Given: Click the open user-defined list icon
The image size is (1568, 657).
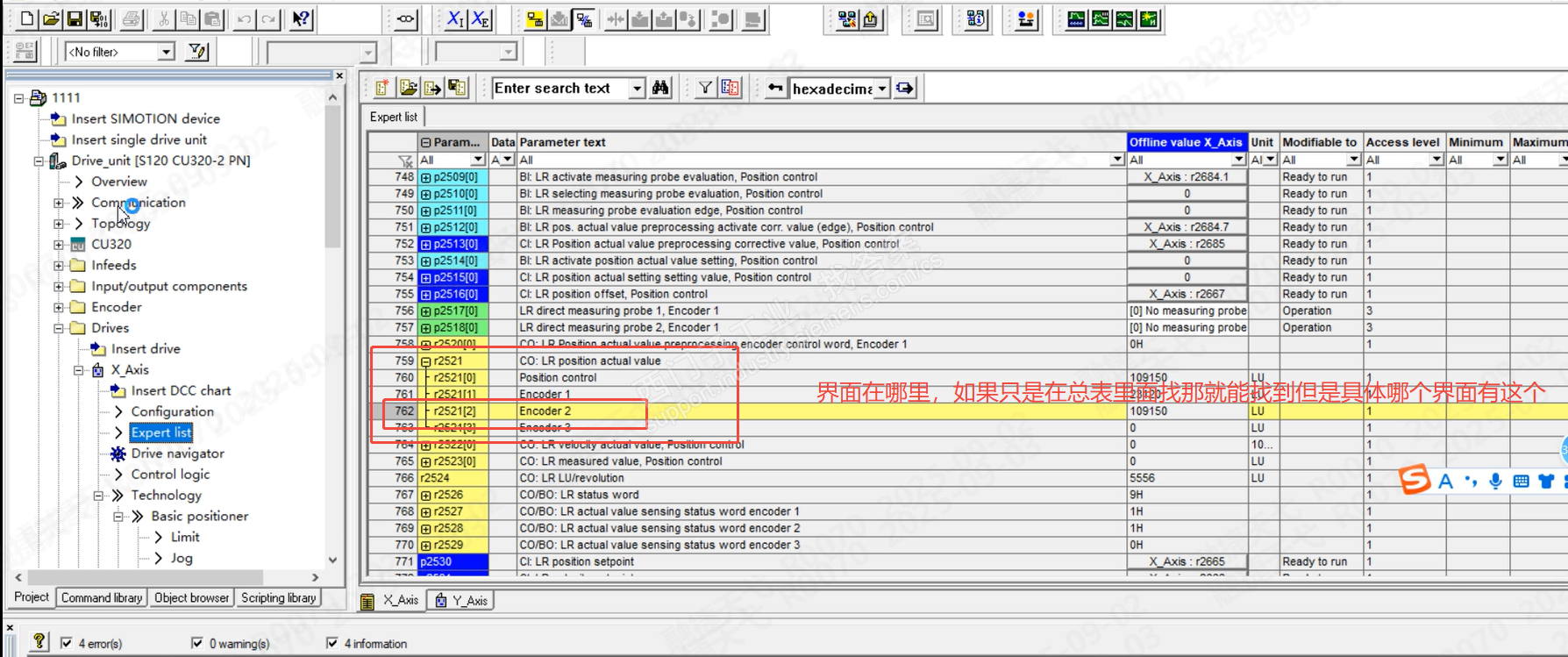Looking at the screenshot, I should point(408,88).
